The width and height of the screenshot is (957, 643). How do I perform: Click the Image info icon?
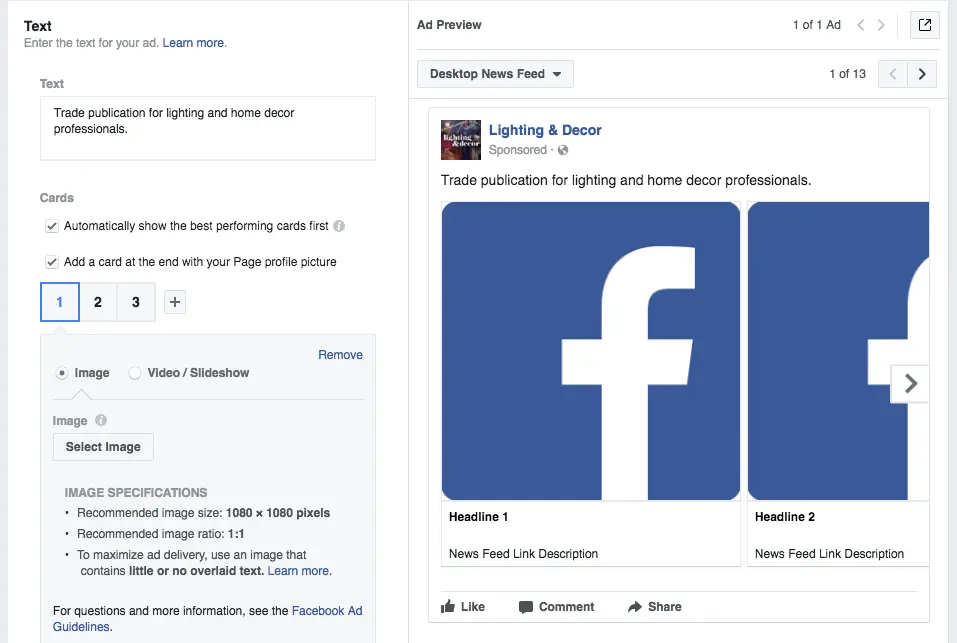pyautogui.click(x=101, y=421)
